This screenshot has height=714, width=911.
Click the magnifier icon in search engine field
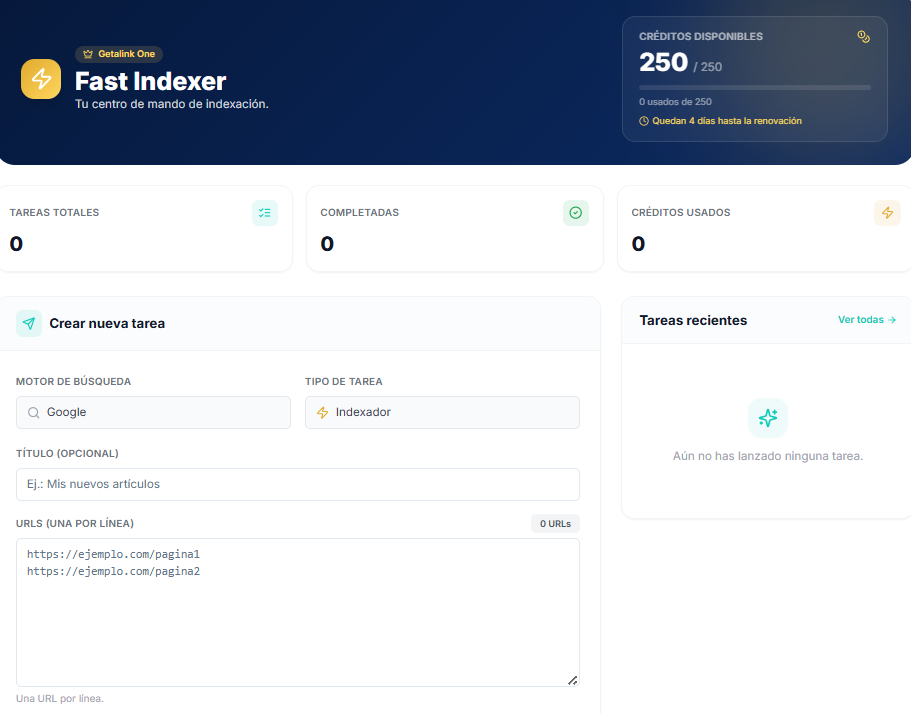point(34,412)
